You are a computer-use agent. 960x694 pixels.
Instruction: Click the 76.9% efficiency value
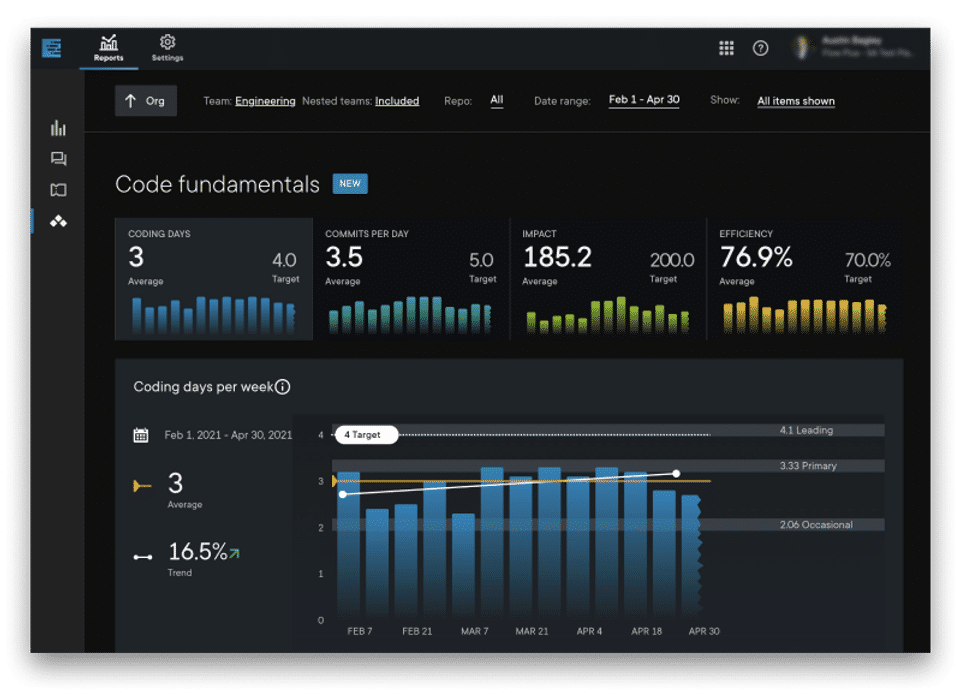pyautogui.click(x=756, y=257)
